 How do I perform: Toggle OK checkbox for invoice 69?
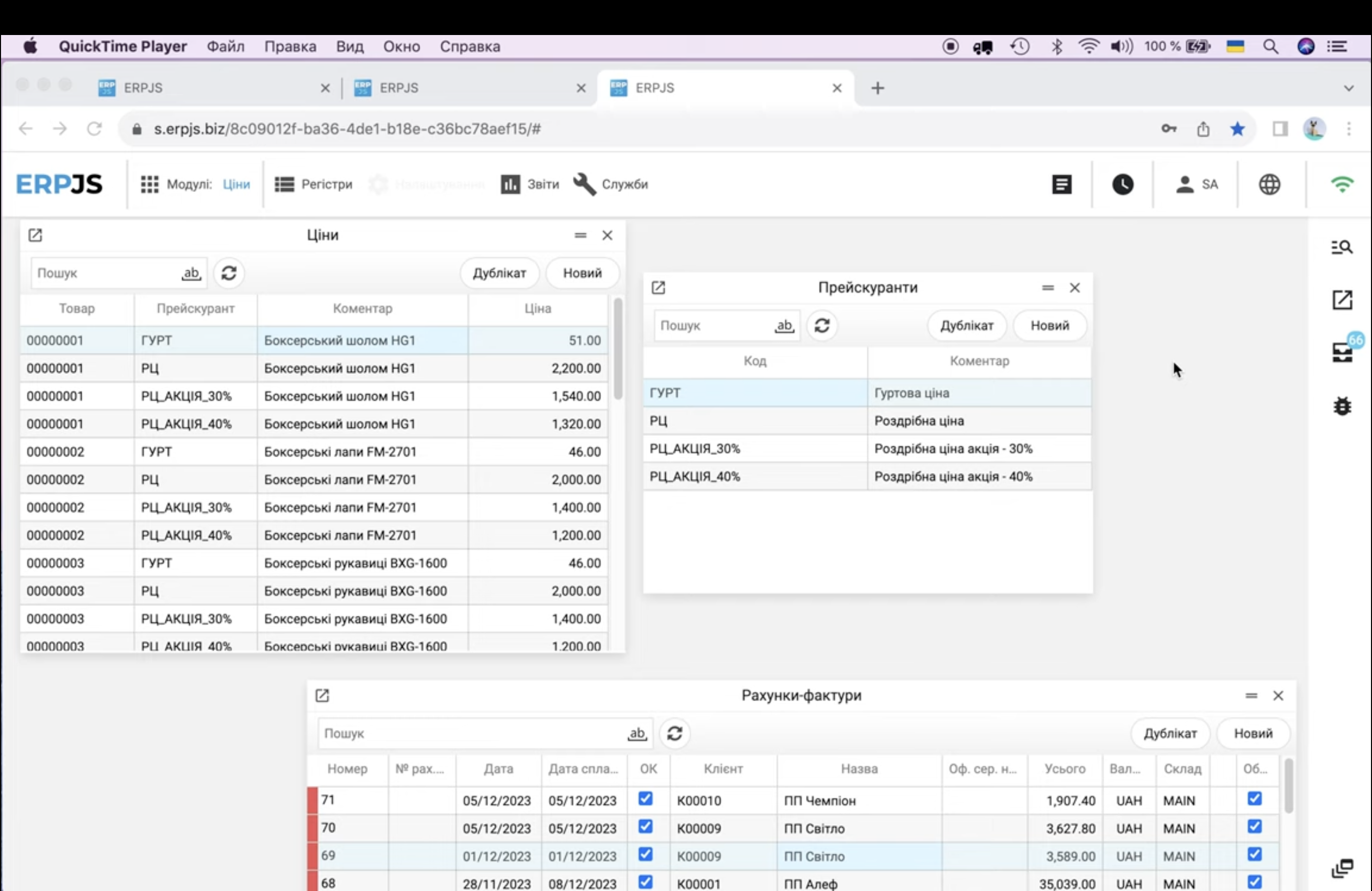[645, 854]
